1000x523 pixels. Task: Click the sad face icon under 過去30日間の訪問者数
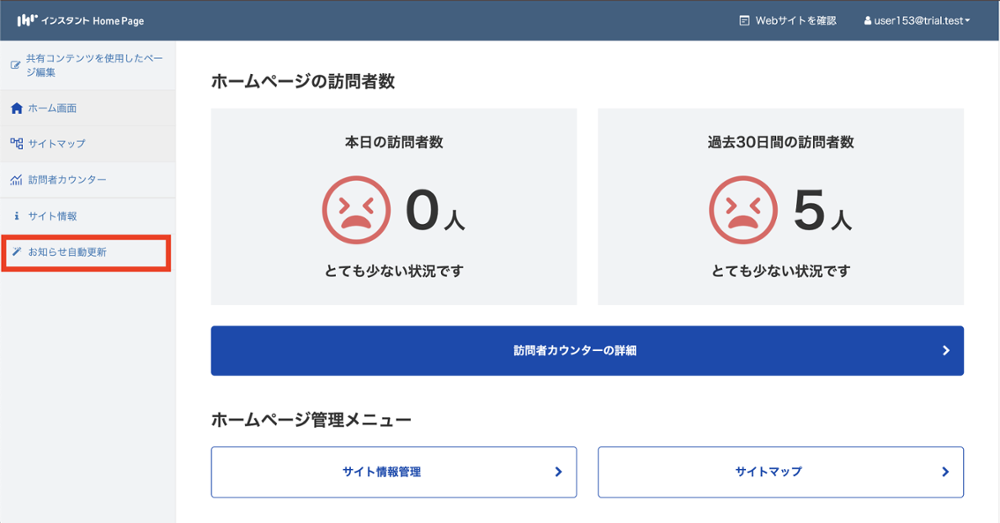(741, 210)
